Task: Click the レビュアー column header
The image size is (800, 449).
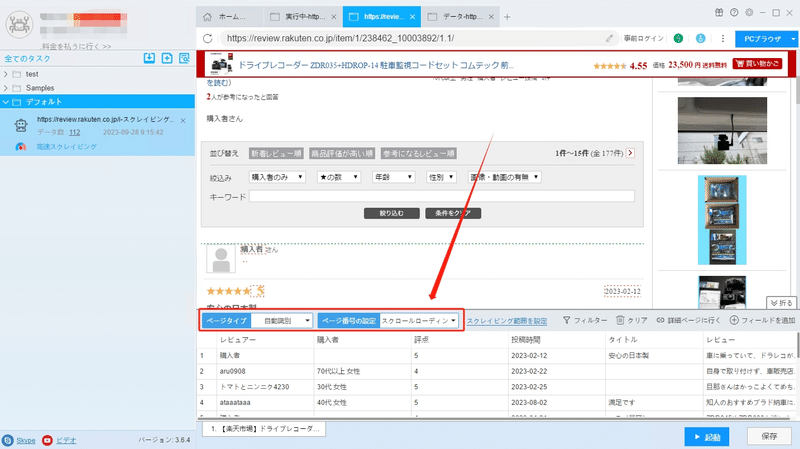Action: pos(264,340)
